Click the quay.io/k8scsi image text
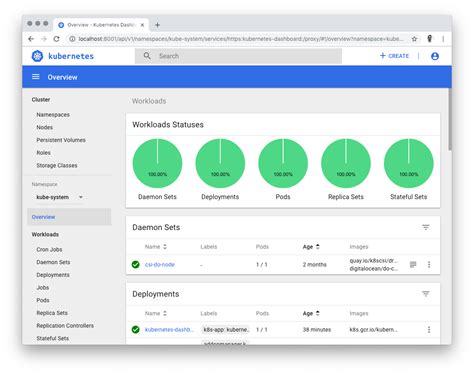The image size is (474, 374). [373, 261]
